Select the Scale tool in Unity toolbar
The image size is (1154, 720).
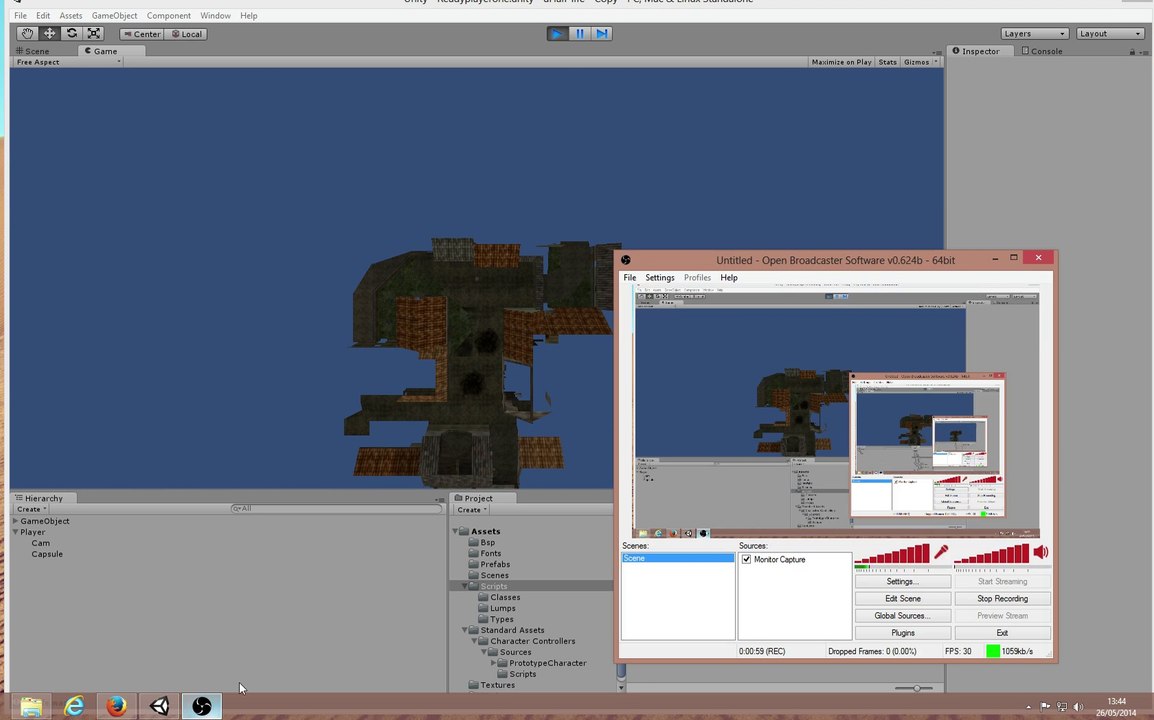(x=93, y=33)
